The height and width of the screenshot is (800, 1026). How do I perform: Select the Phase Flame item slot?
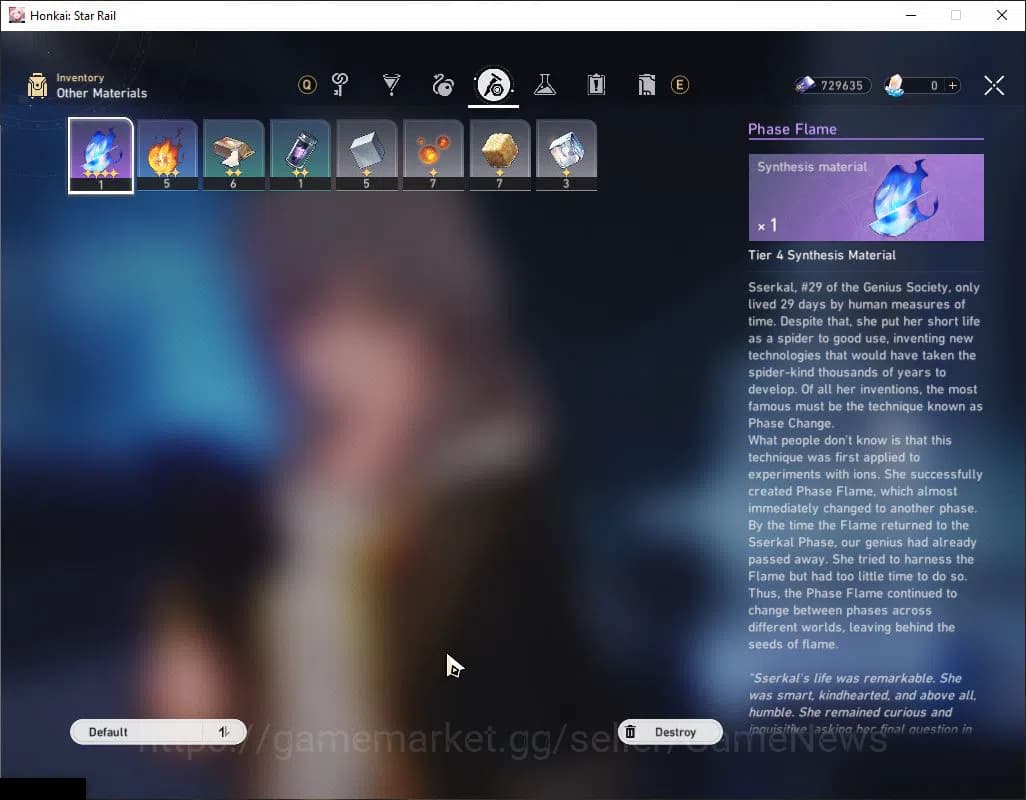101,154
